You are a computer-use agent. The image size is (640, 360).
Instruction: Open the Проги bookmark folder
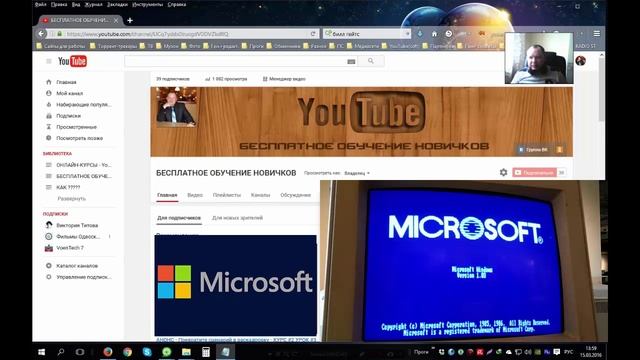point(253,46)
